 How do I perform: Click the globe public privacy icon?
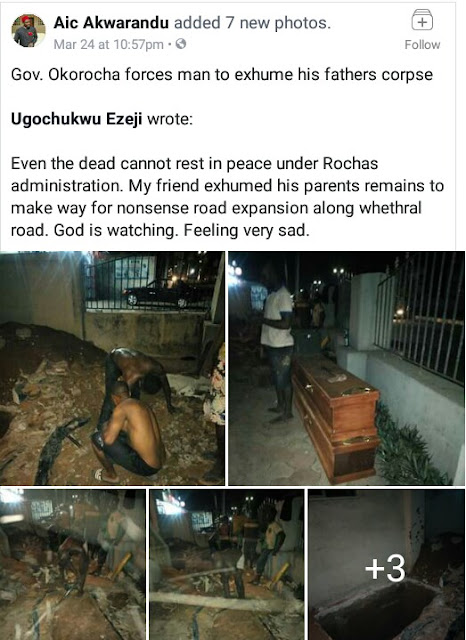(x=181, y=44)
